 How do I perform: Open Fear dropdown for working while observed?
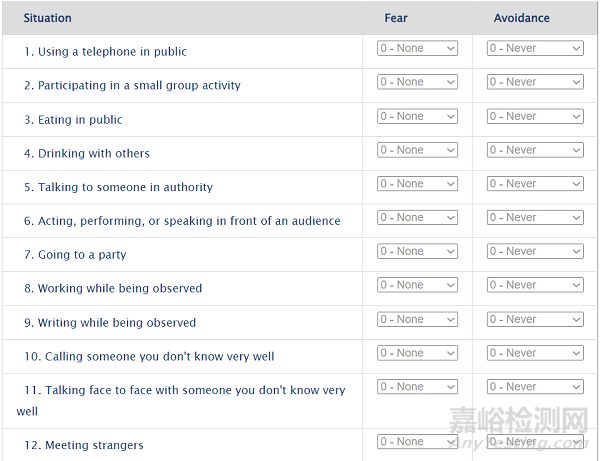[417, 285]
